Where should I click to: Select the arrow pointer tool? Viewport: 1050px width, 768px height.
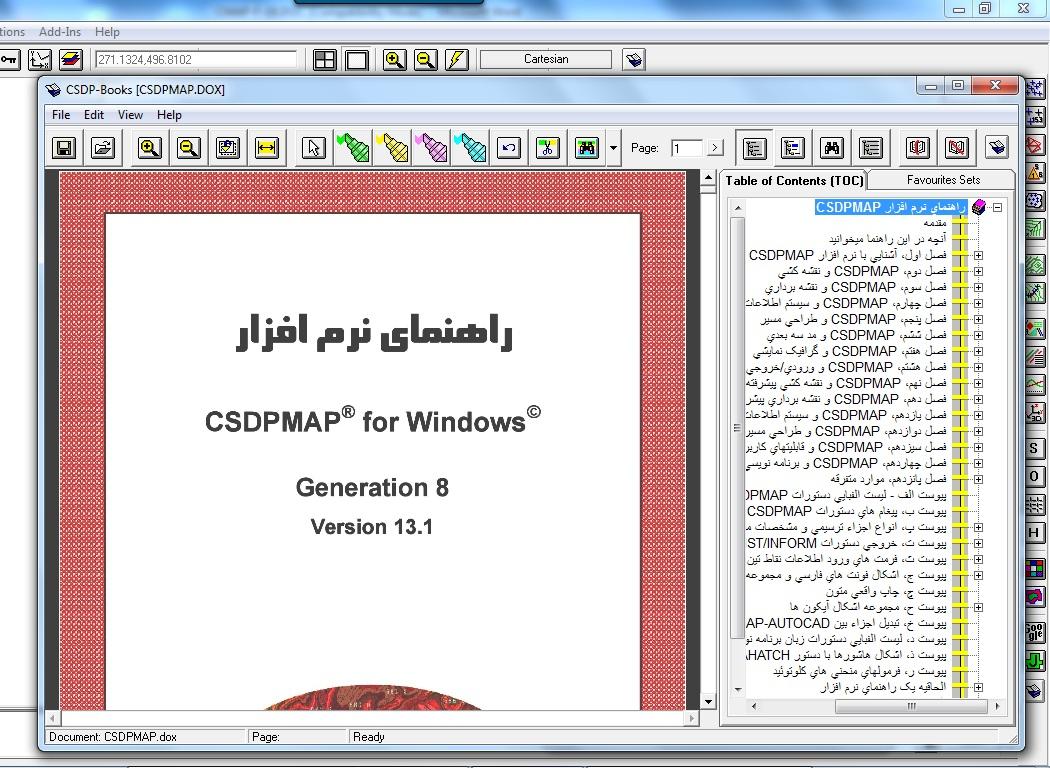313,148
